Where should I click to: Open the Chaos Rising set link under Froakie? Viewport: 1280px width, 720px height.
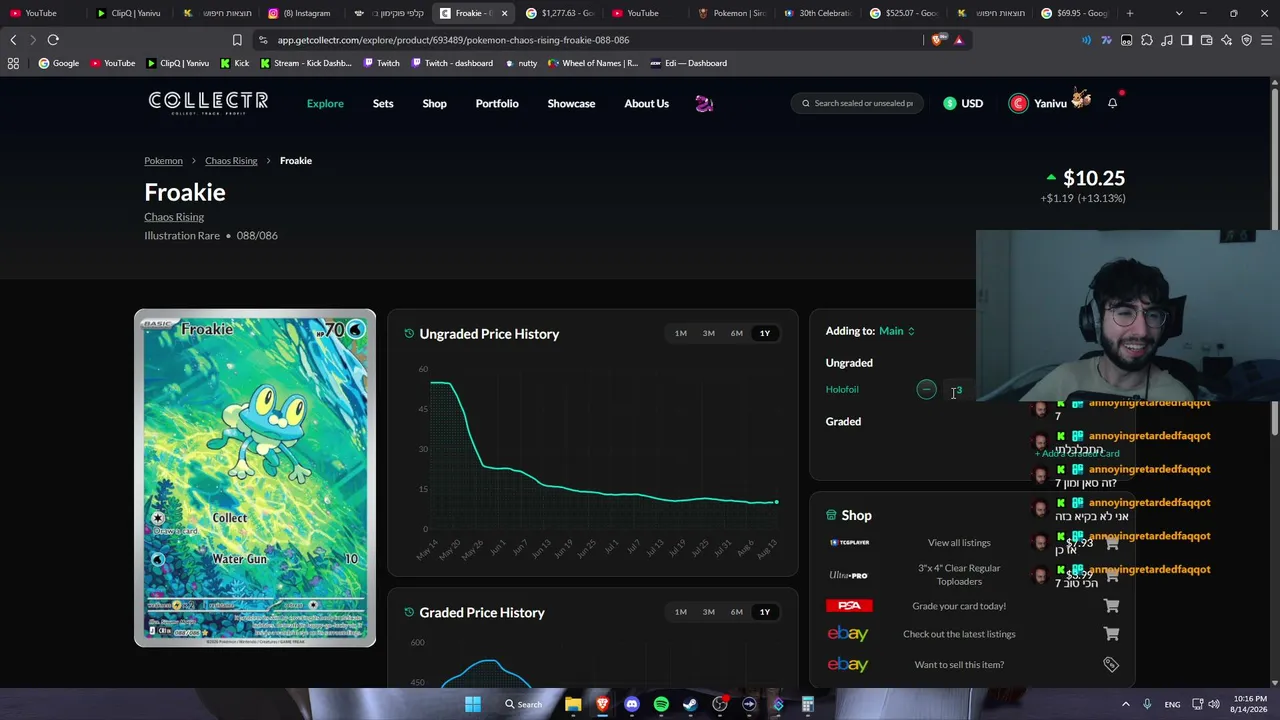pyautogui.click(x=174, y=217)
